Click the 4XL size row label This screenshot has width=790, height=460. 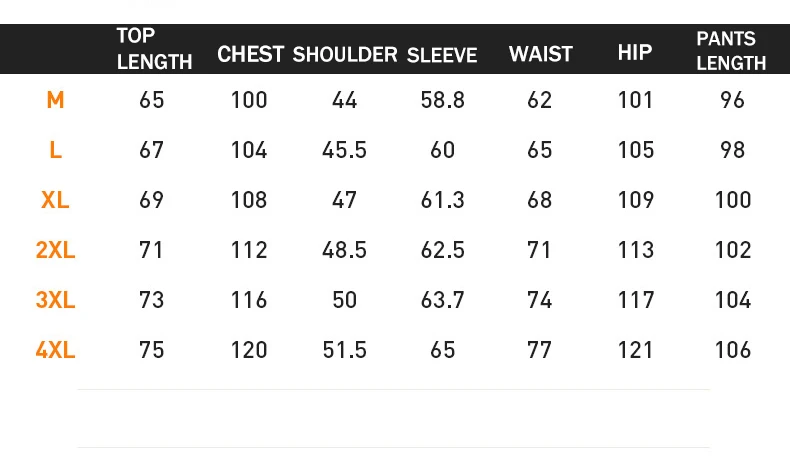point(55,350)
